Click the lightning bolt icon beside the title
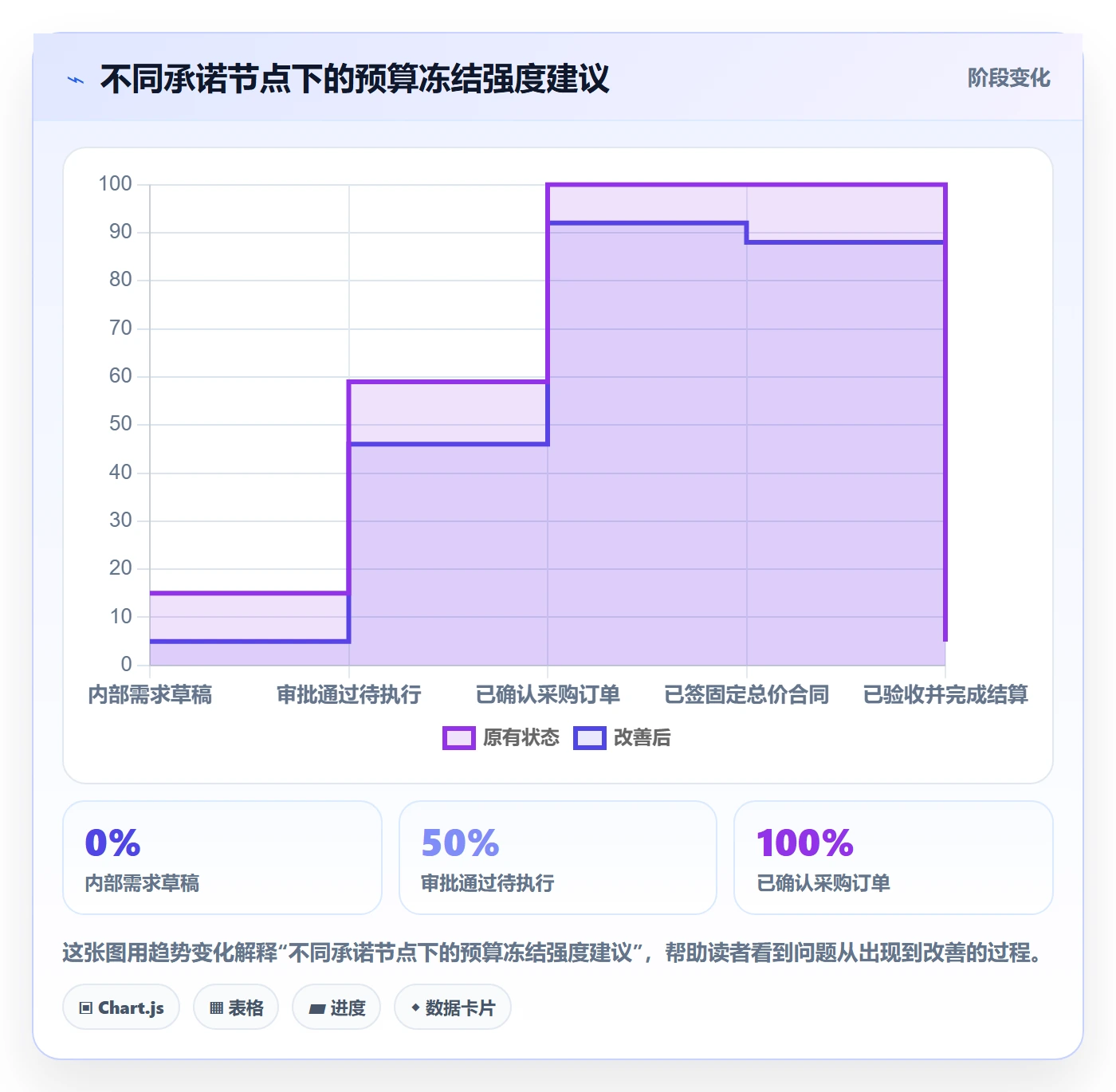Image resolution: width=1116 pixels, height=1092 pixels. [76, 80]
